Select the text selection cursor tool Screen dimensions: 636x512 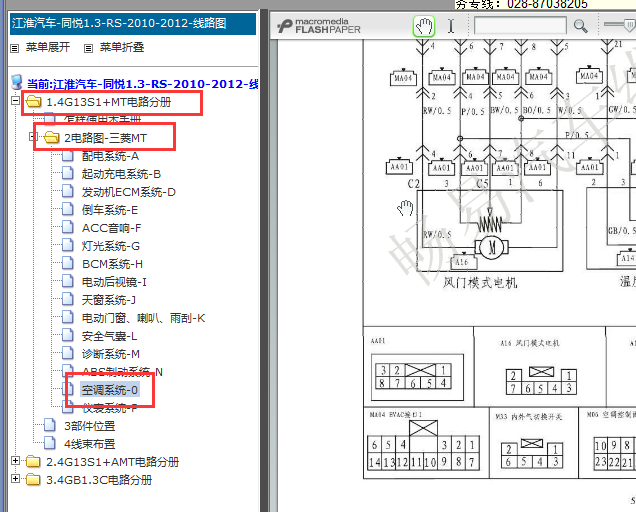(451, 26)
